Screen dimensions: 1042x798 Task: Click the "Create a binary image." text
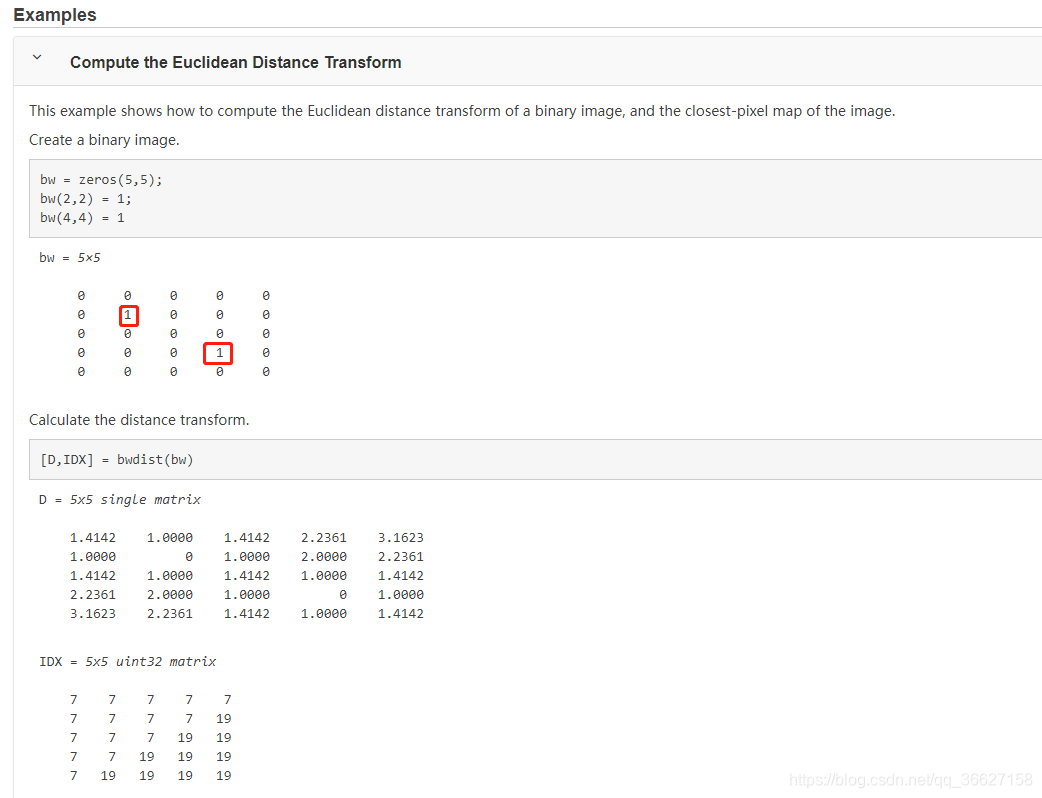coord(104,140)
